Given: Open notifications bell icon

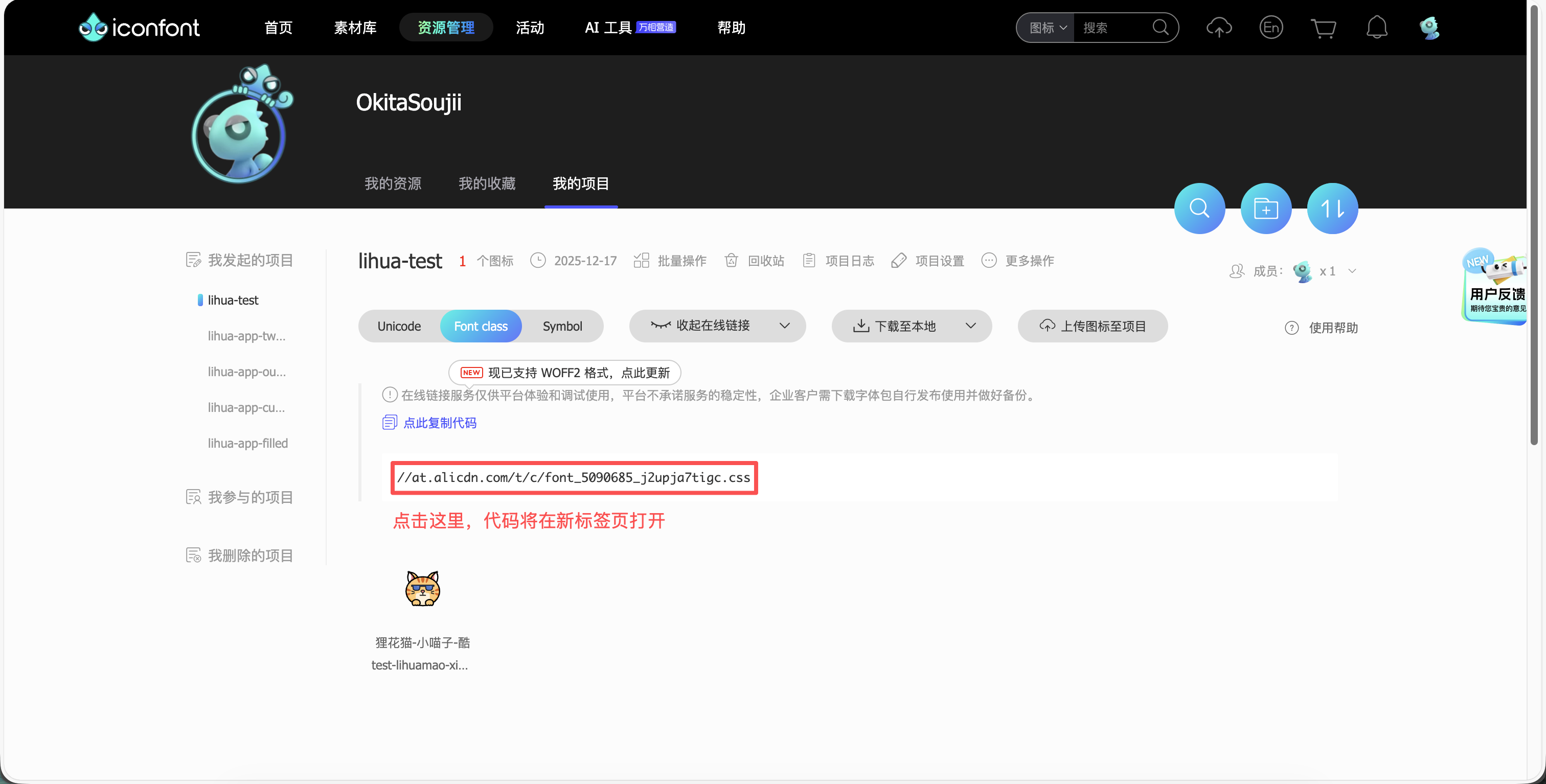Looking at the screenshot, I should 1376,28.
